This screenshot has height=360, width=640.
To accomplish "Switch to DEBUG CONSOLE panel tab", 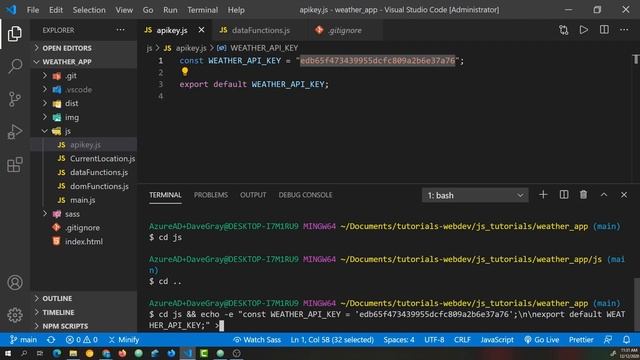I will pyautogui.click(x=305, y=195).
